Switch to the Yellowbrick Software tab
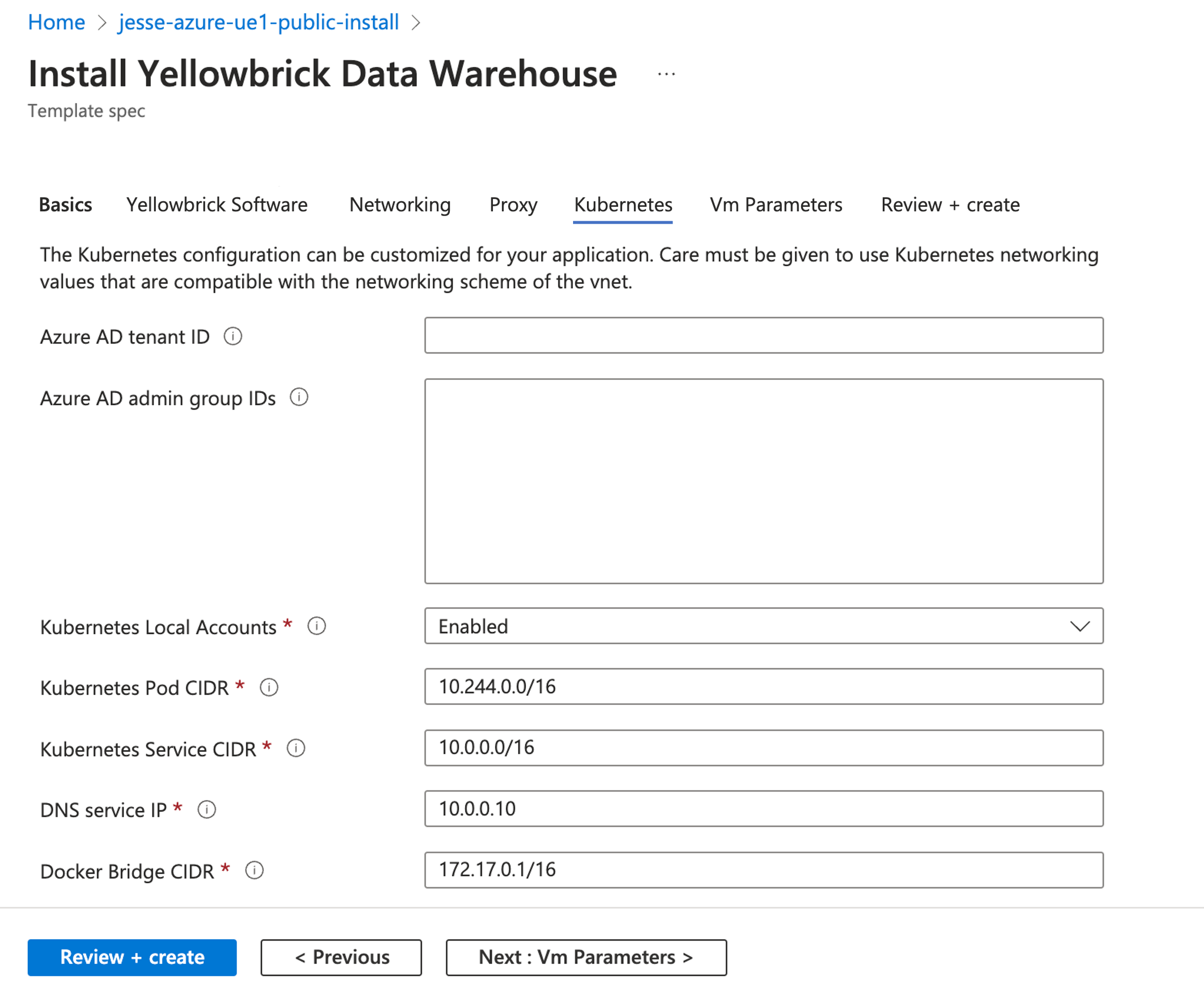Viewport: 1204px width, 993px height. (x=217, y=205)
